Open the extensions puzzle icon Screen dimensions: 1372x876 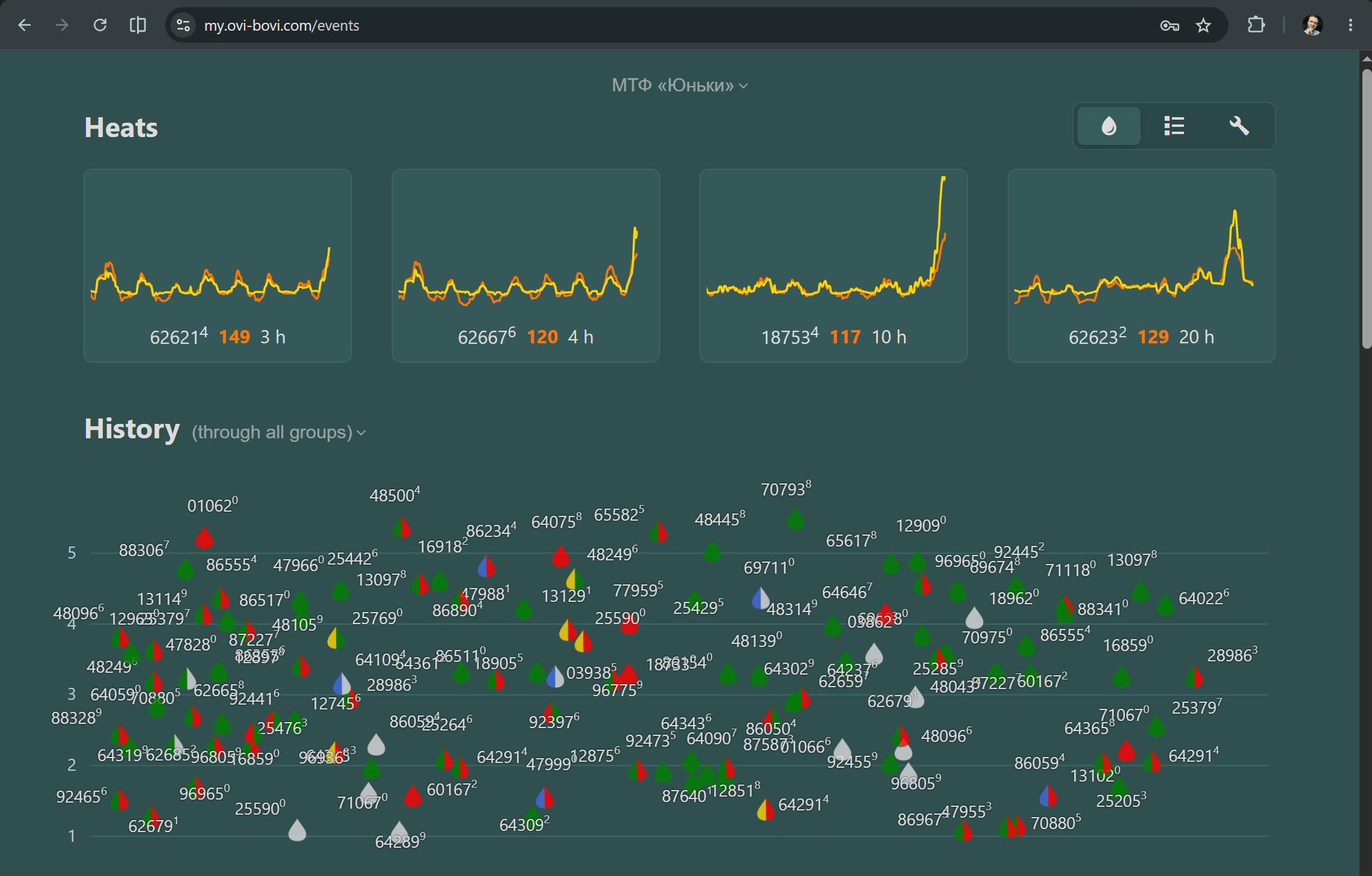(x=1255, y=25)
